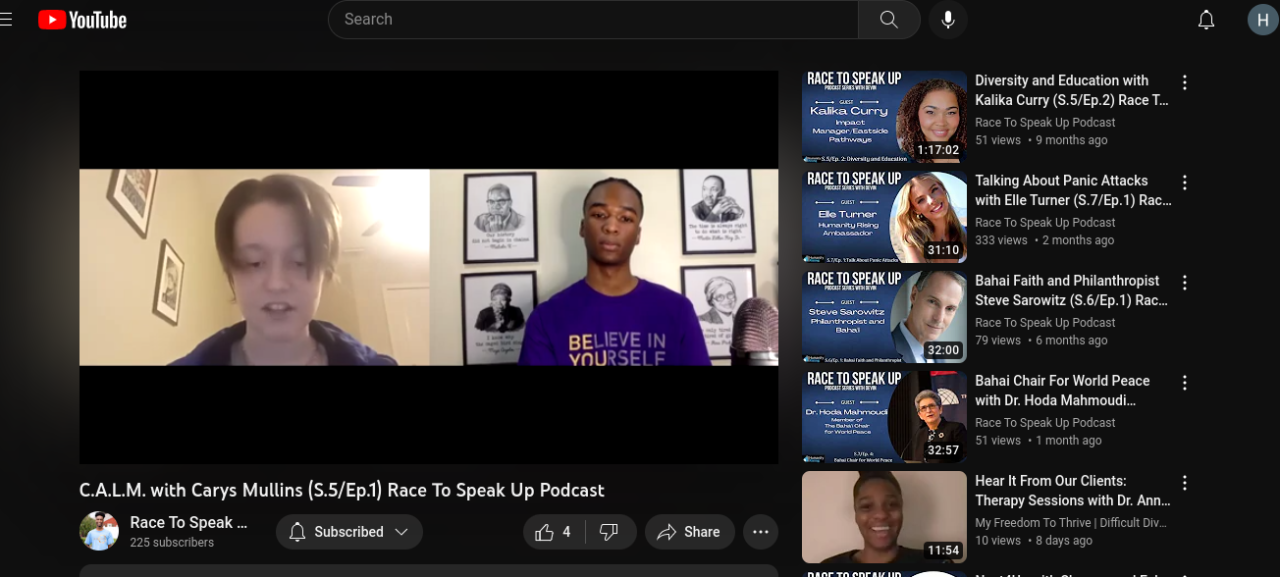Image resolution: width=1280 pixels, height=577 pixels.
Task: Open the hamburger guide menu
Action: 6,19
